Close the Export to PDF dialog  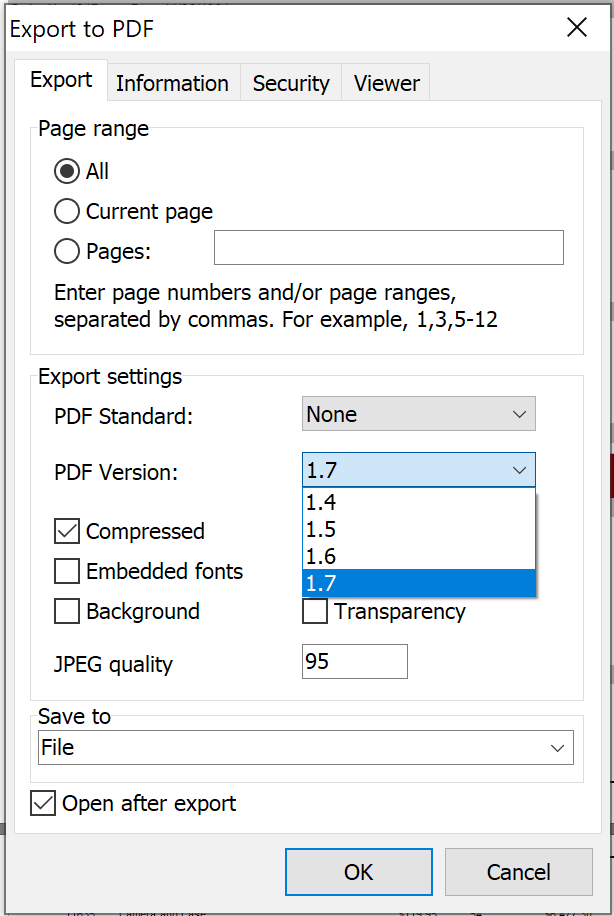click(x=577, y=27)
